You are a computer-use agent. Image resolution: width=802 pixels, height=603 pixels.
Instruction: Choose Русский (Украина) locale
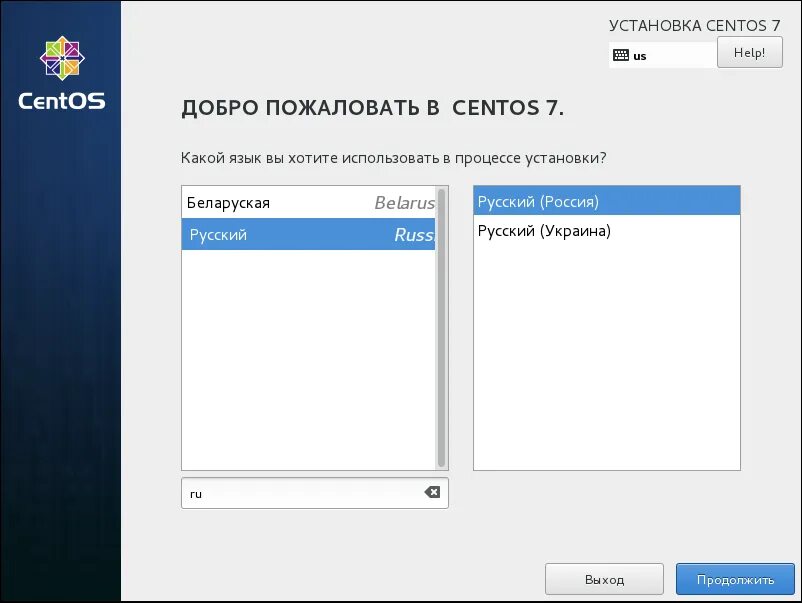[x=607, y=231]
